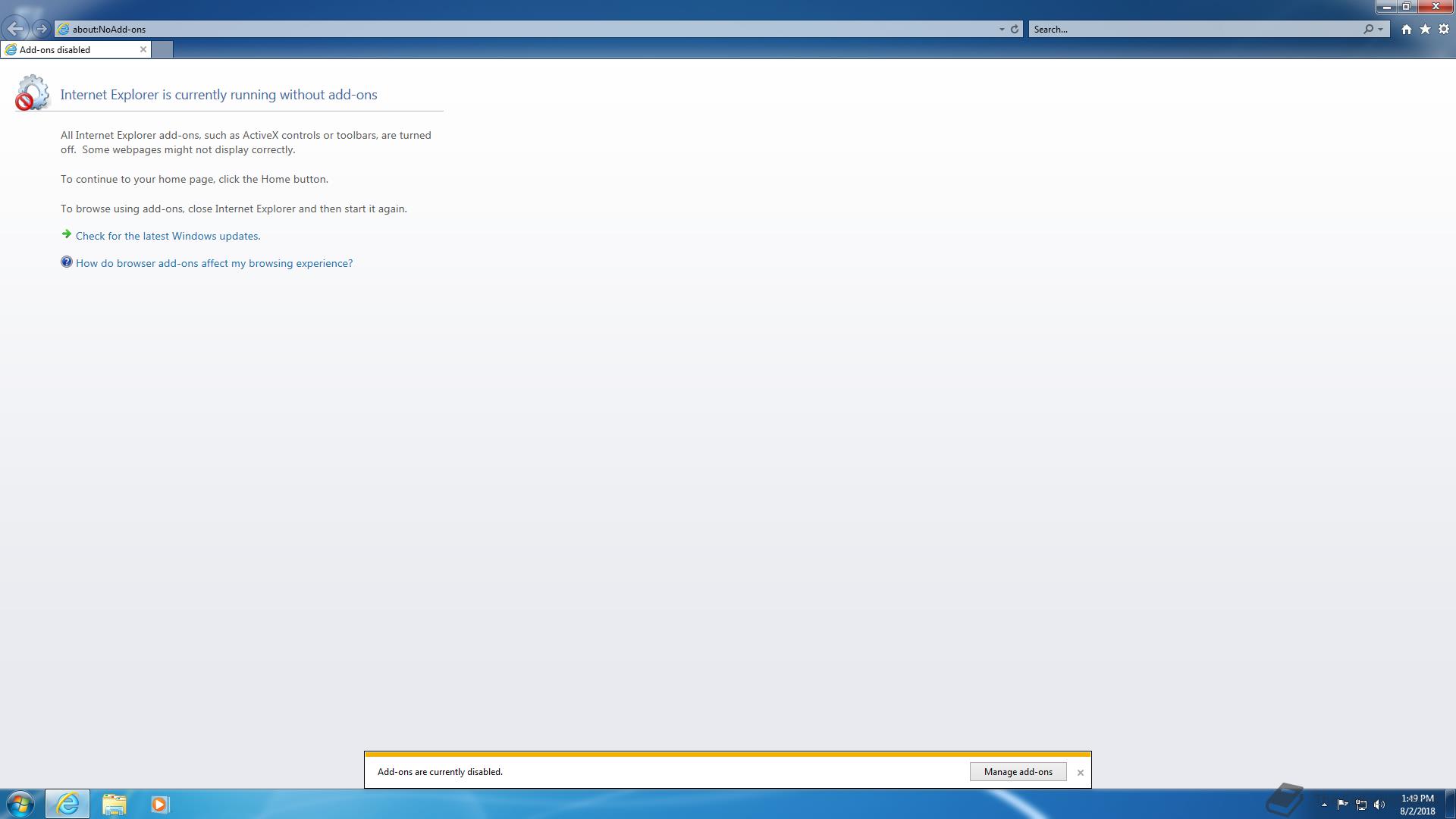1456x819 pixels.
Task: Minimize the Internet Explorer window
Action: point(1387,7)
